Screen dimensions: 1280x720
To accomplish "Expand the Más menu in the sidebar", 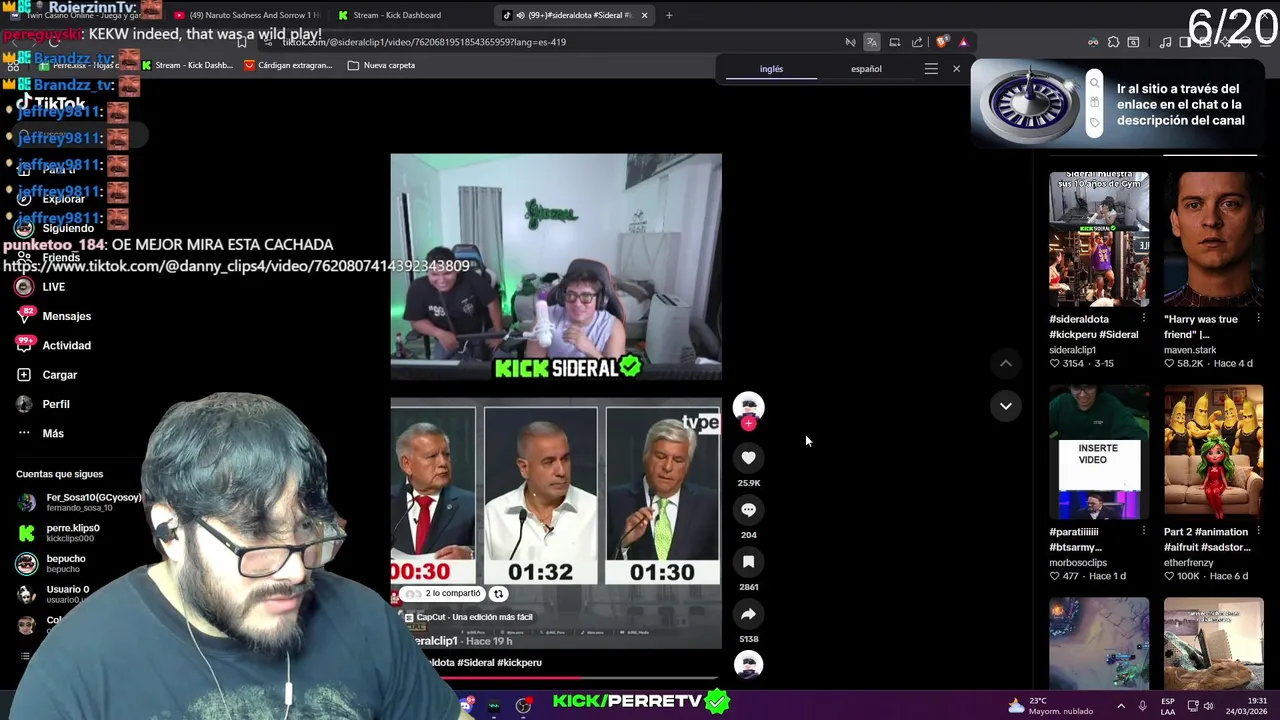I will [41, 433].
